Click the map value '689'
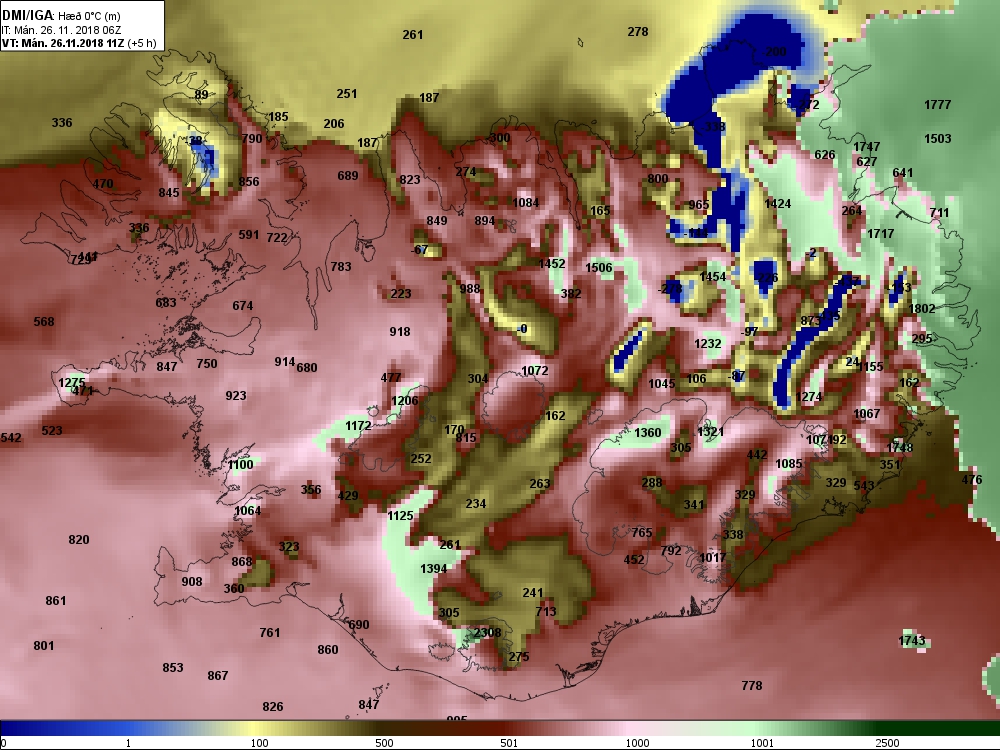The height and width of the screenshot is (750, 1000). pyautogui.click(x=348, y=175)
